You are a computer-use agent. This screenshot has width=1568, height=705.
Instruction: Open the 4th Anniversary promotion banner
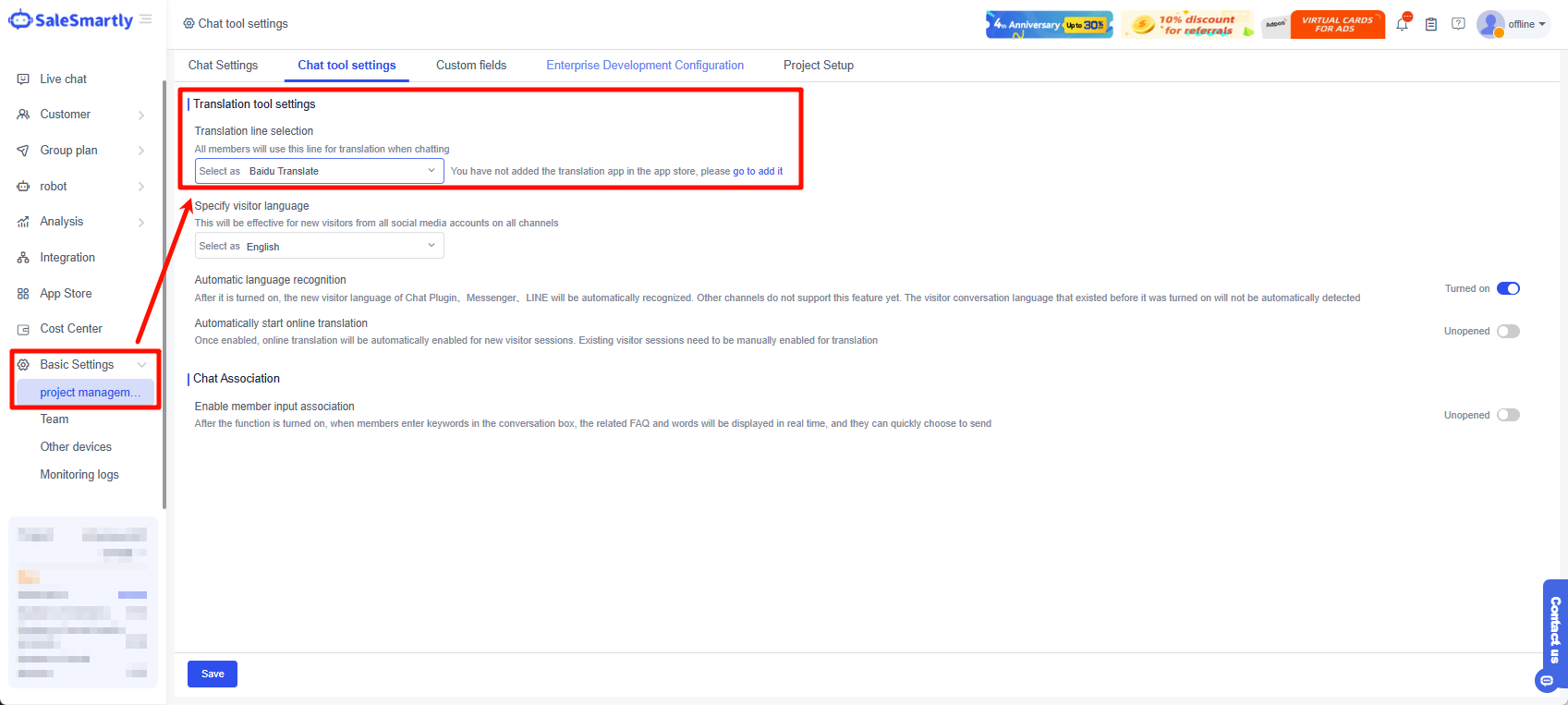click(x=1049, y=24)
